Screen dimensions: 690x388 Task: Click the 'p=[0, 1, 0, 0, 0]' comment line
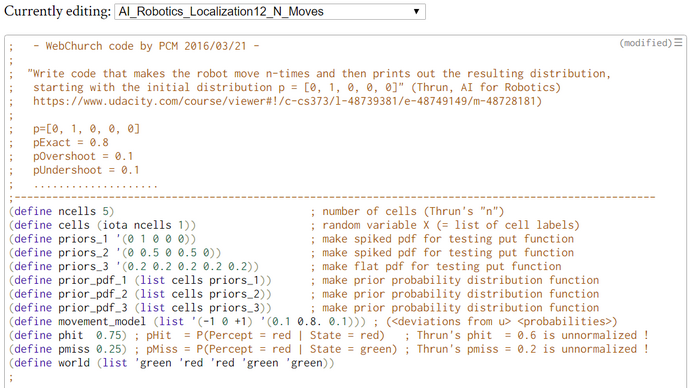click(86, 129)
